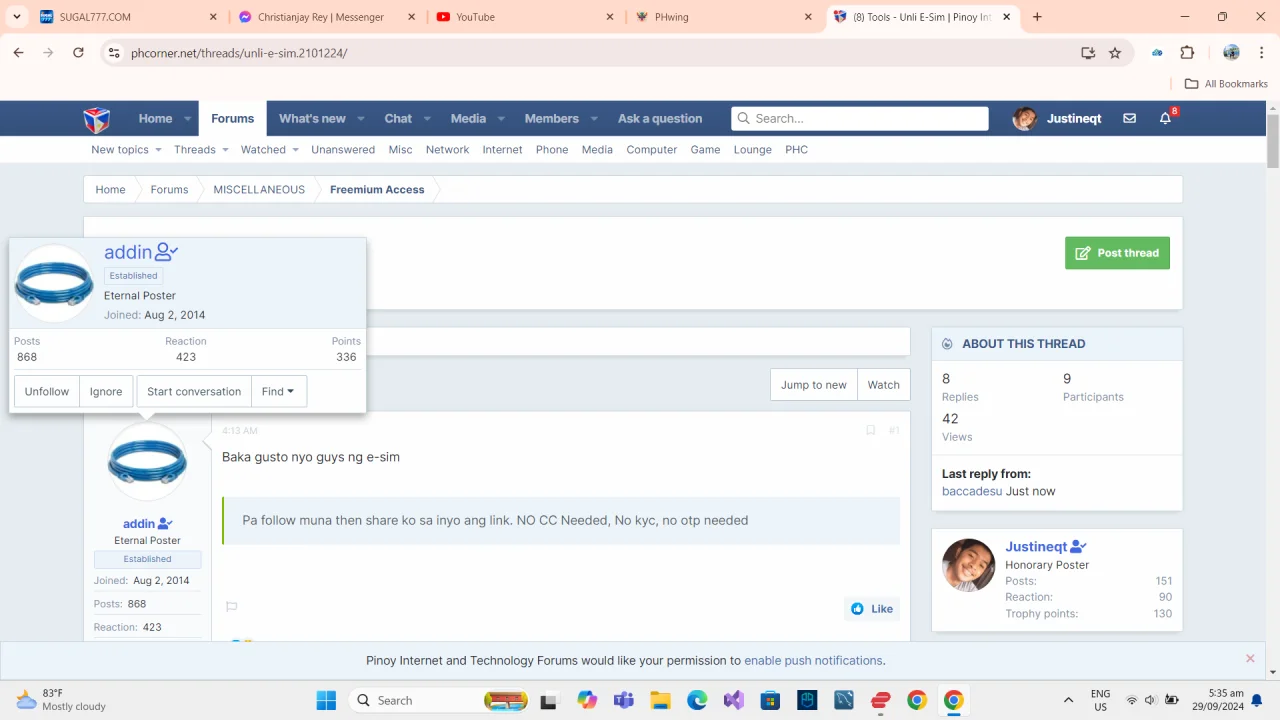1280x720 pixels.
Task: Go back to the previous page
Action: tap(18, 53)
